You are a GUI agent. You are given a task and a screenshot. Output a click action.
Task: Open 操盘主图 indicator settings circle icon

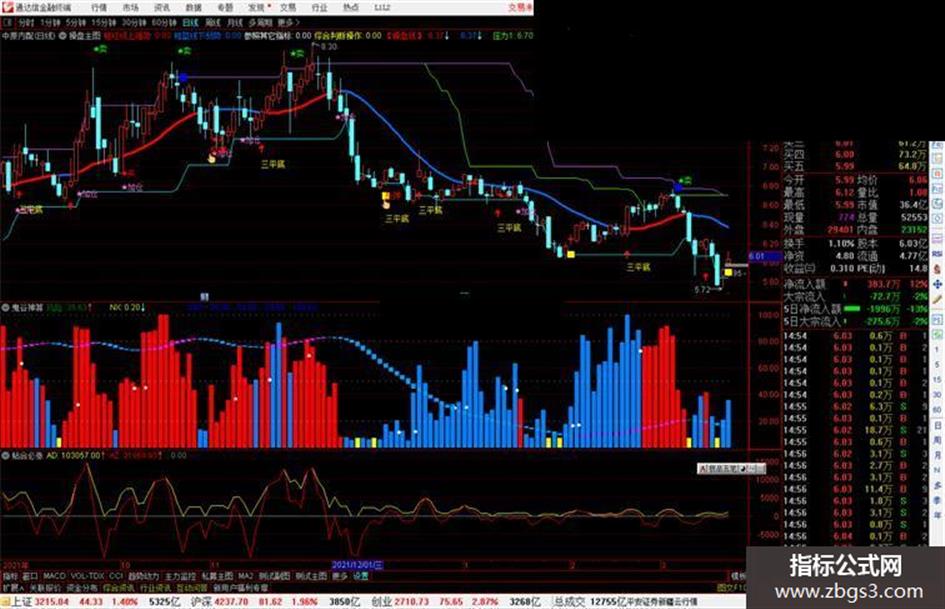tap(62, 36)
